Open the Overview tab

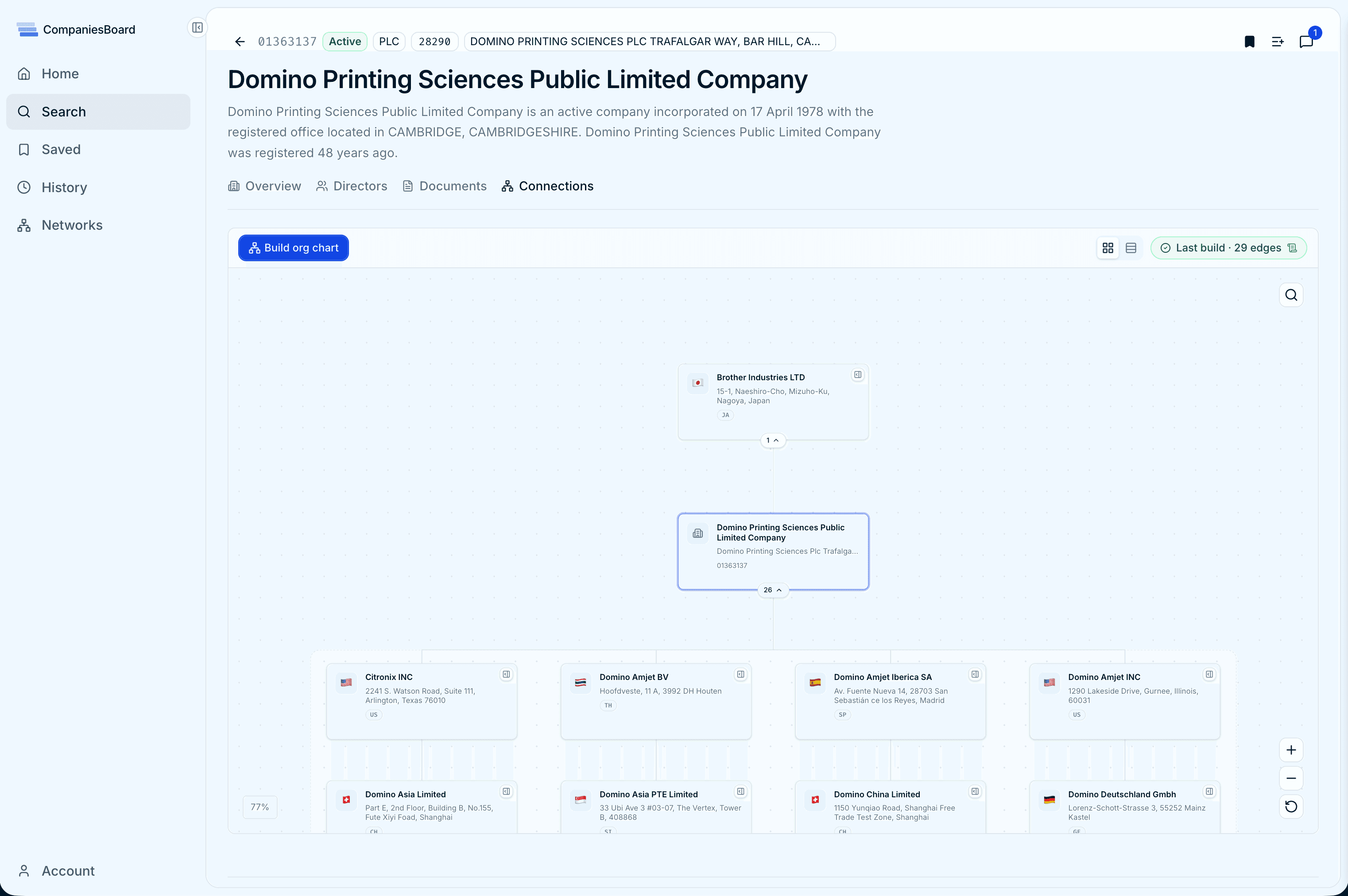265,186
